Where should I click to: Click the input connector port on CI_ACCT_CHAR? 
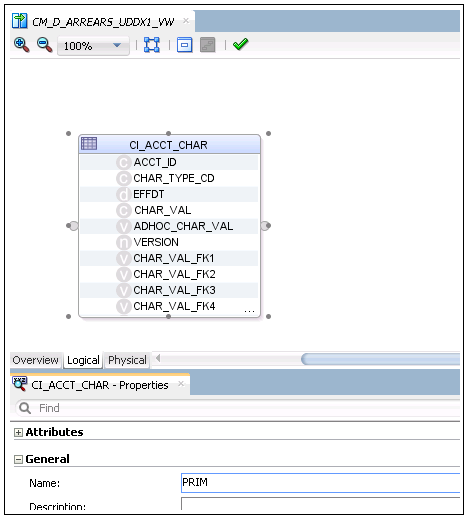tap(73, 226)
